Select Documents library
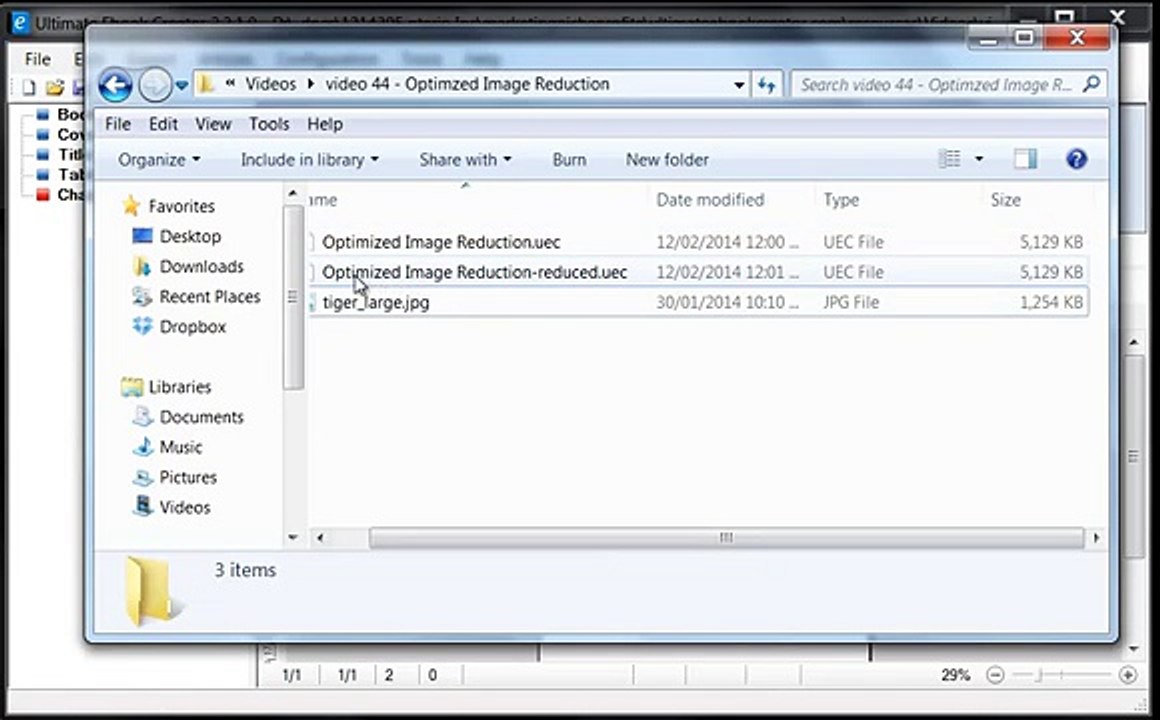1160x720 pixels. [201, 417]
